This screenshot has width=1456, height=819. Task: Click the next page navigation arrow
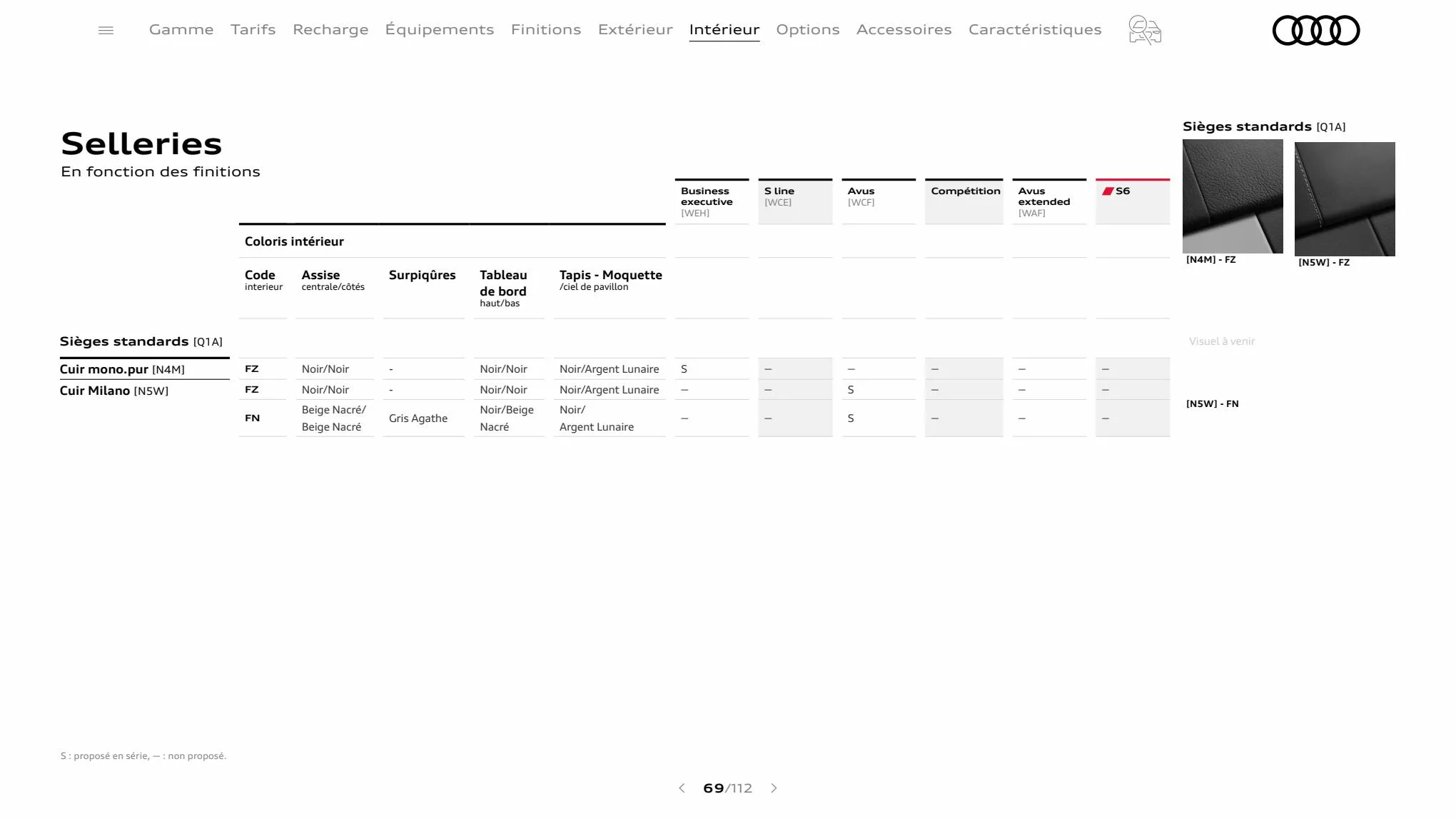coord(775,788)
